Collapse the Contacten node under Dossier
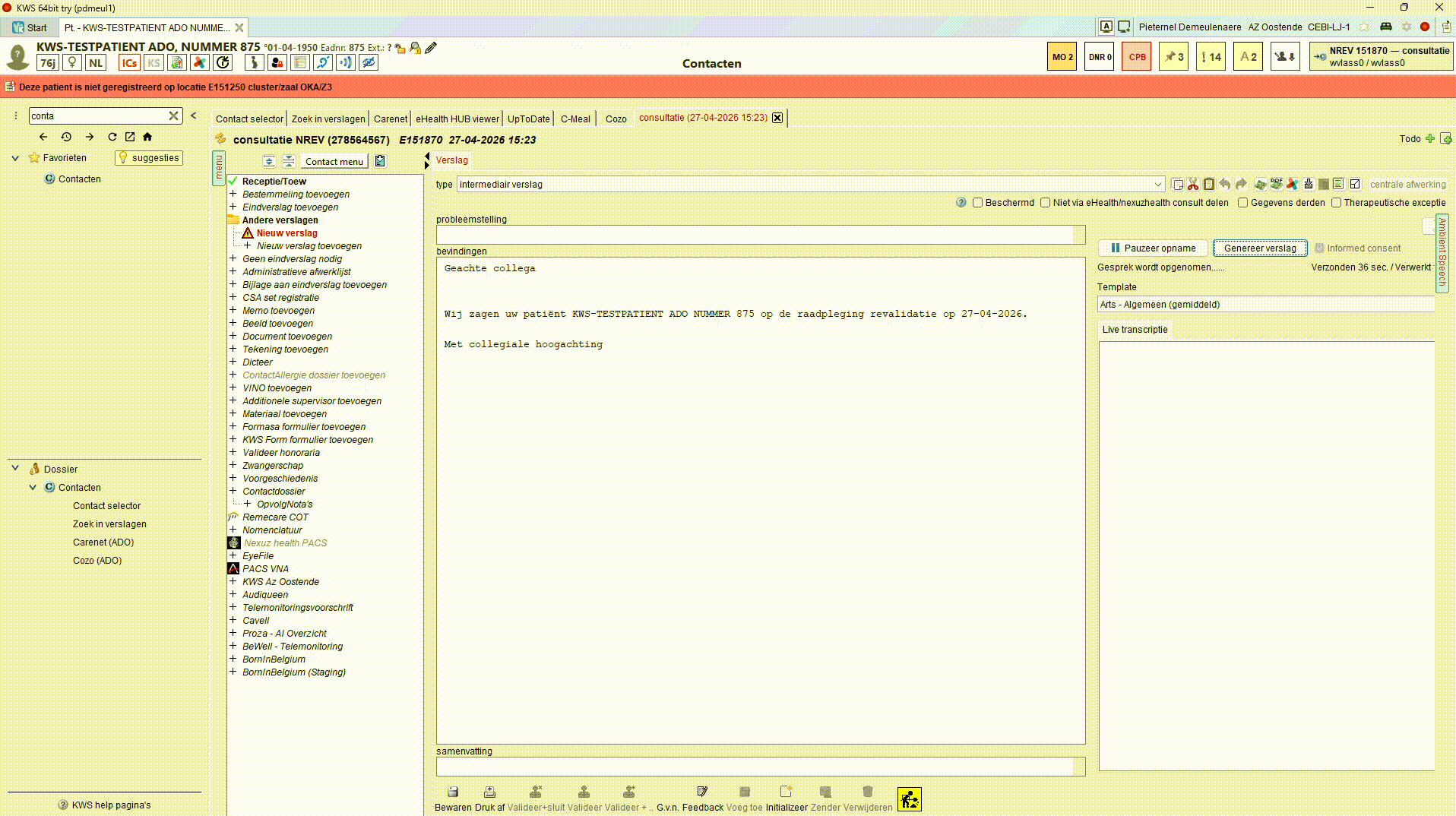The height and width of the screenshot is (816, 1456). coord(33,487)
